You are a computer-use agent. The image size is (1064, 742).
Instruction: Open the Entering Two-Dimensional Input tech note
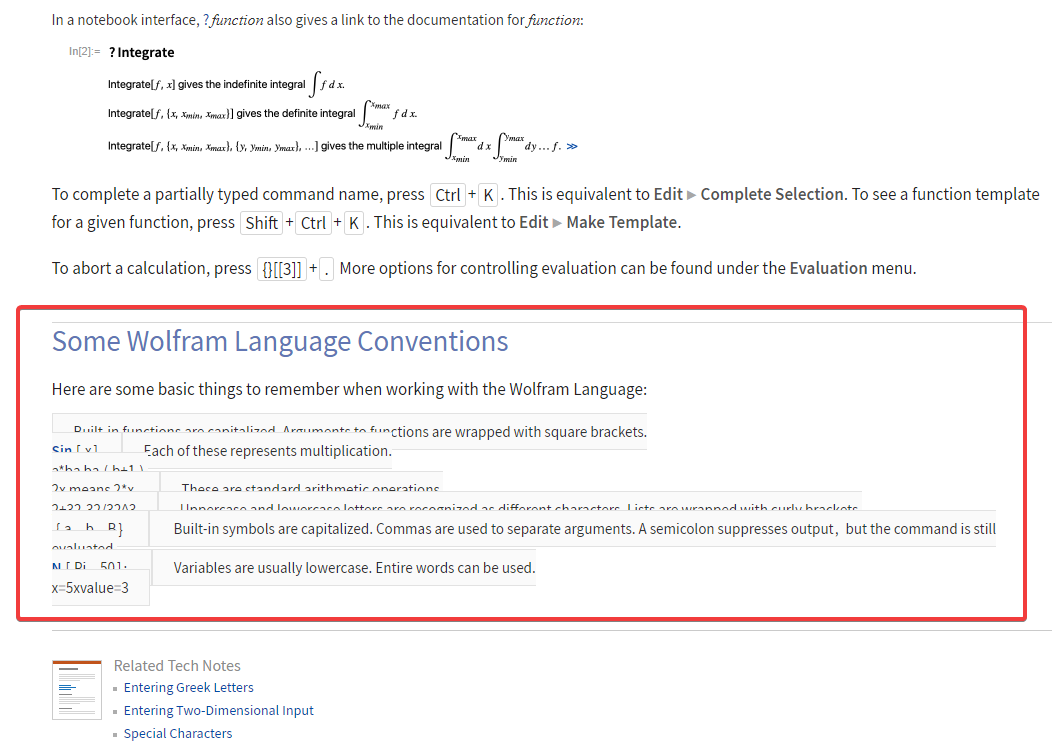tap(218, 711)
